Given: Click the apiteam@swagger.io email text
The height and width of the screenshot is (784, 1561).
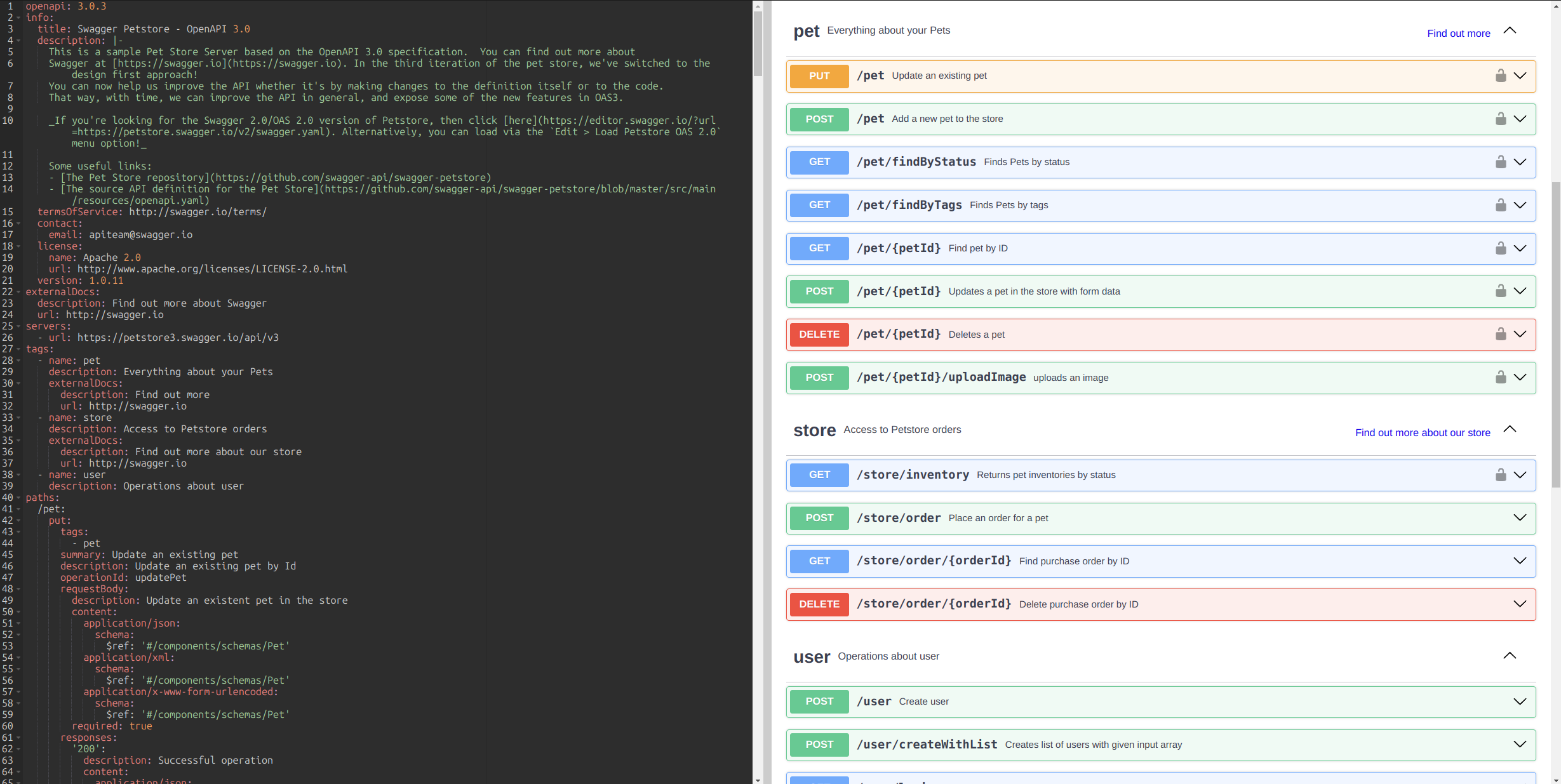Looking at the screenshot, I should click(x=140, y=235).
